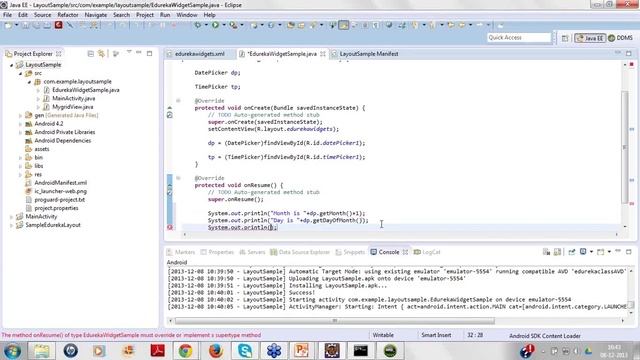
Task: Click the Quick Access search field
Action: tap(519, 38)
